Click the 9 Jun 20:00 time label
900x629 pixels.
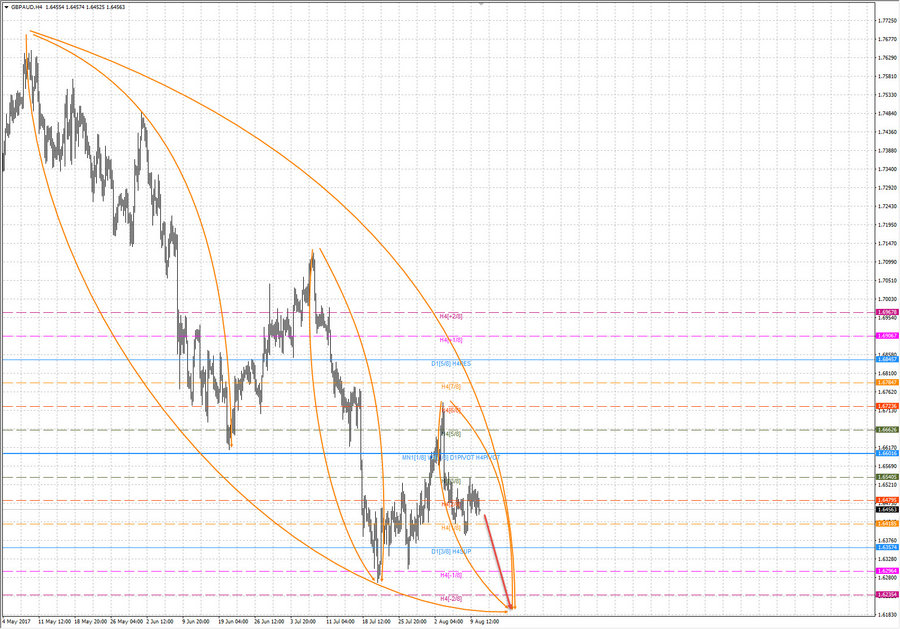pyautogui.click(x=196, y=621)
